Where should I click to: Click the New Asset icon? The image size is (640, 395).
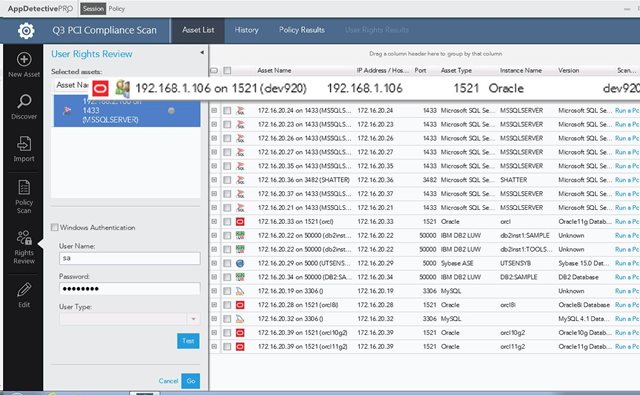click(x=24, y=60)
